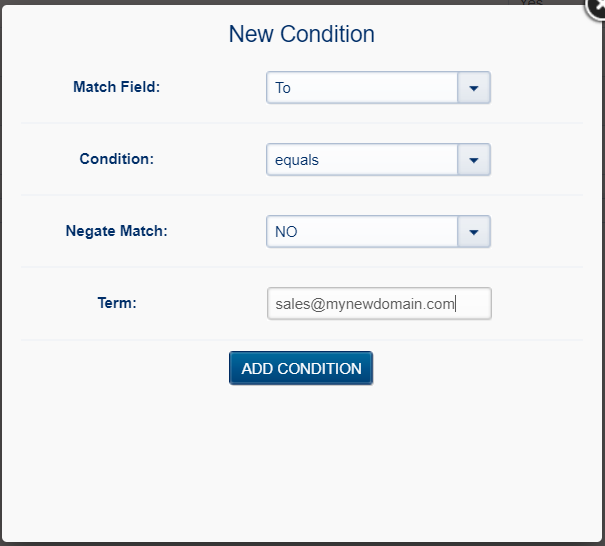Click the "Term:" label
The height and width of the screenshot is (546, 605).
[x=116, y=303]
